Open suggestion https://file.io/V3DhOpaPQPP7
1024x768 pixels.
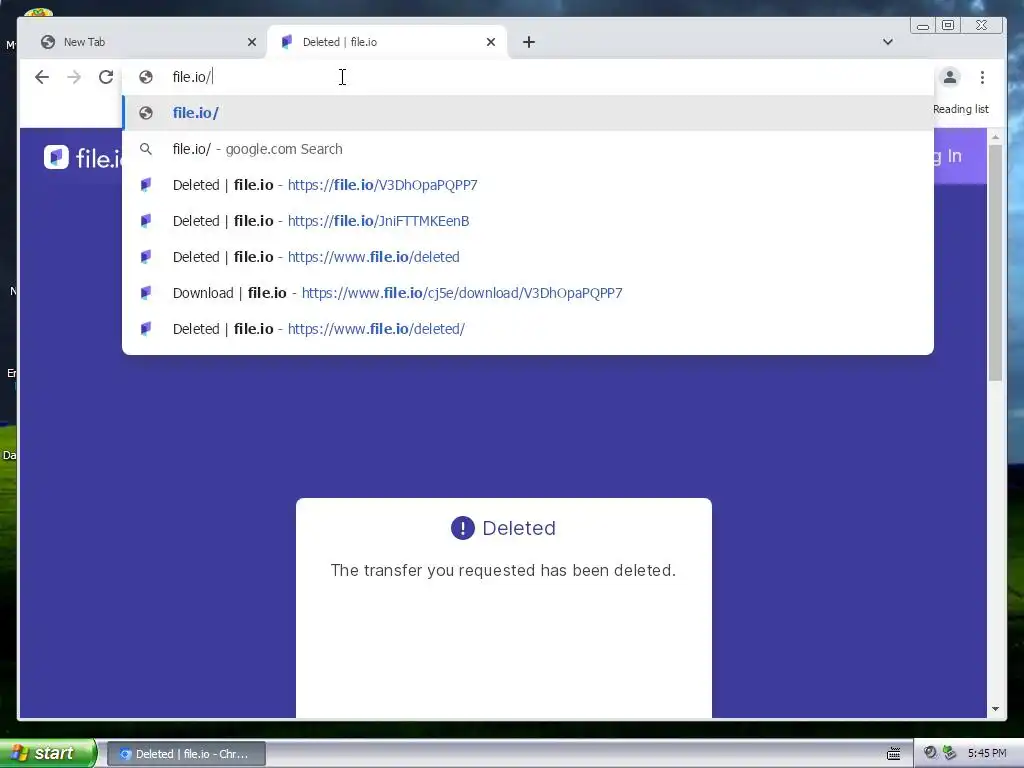(x=528, y=185)
